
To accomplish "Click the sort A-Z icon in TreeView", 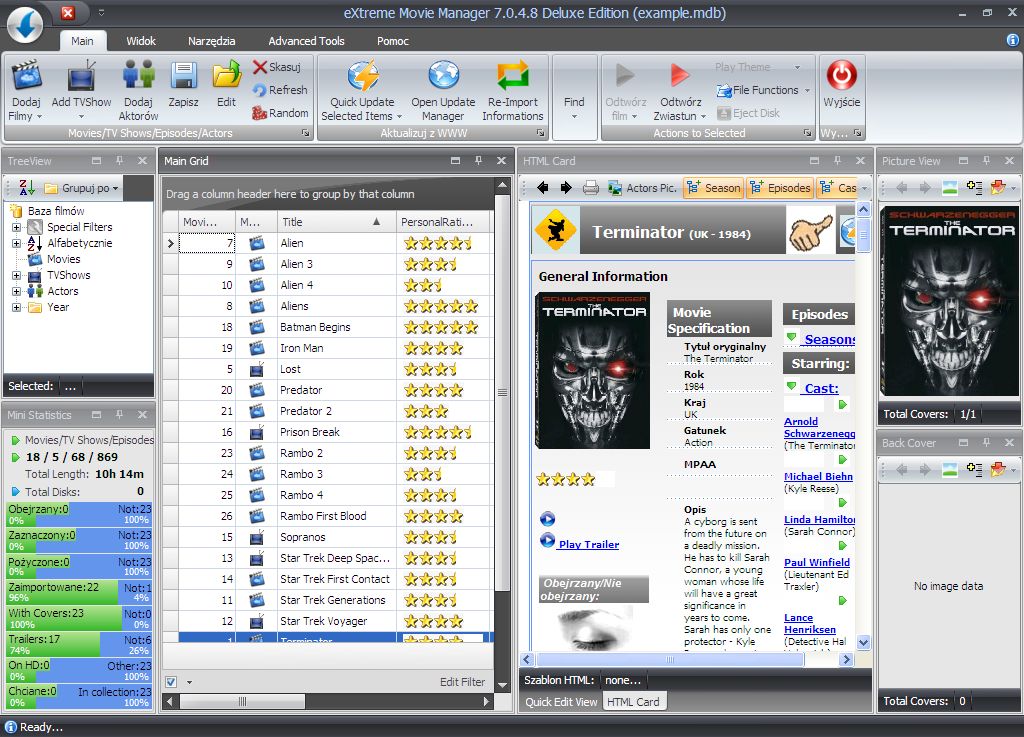I will coord(26,188).
